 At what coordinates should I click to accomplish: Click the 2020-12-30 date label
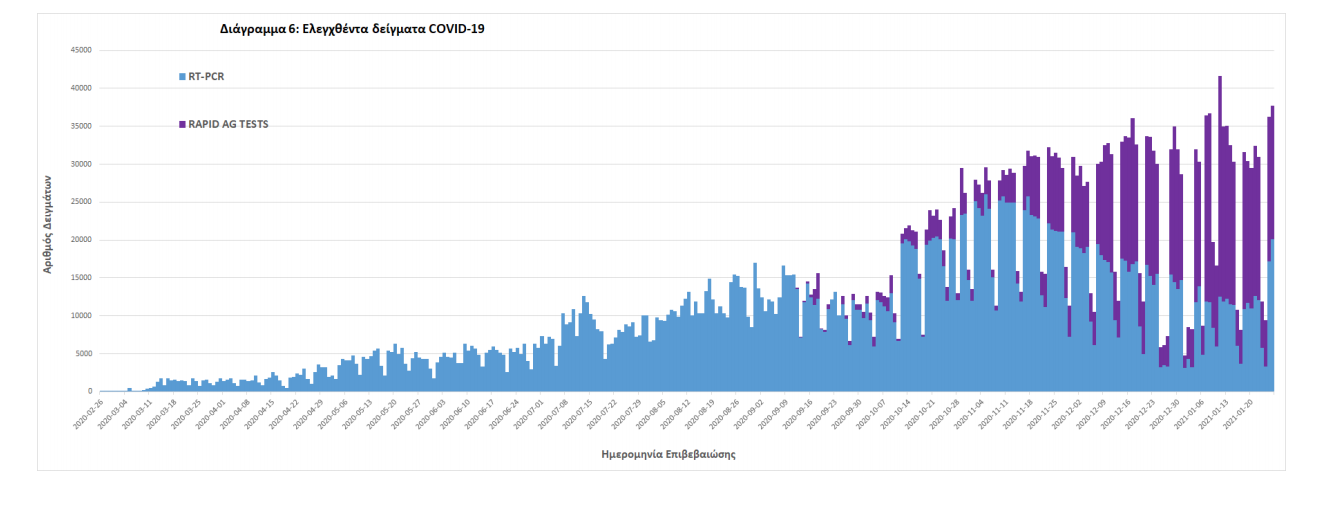tap(1164, 412)
